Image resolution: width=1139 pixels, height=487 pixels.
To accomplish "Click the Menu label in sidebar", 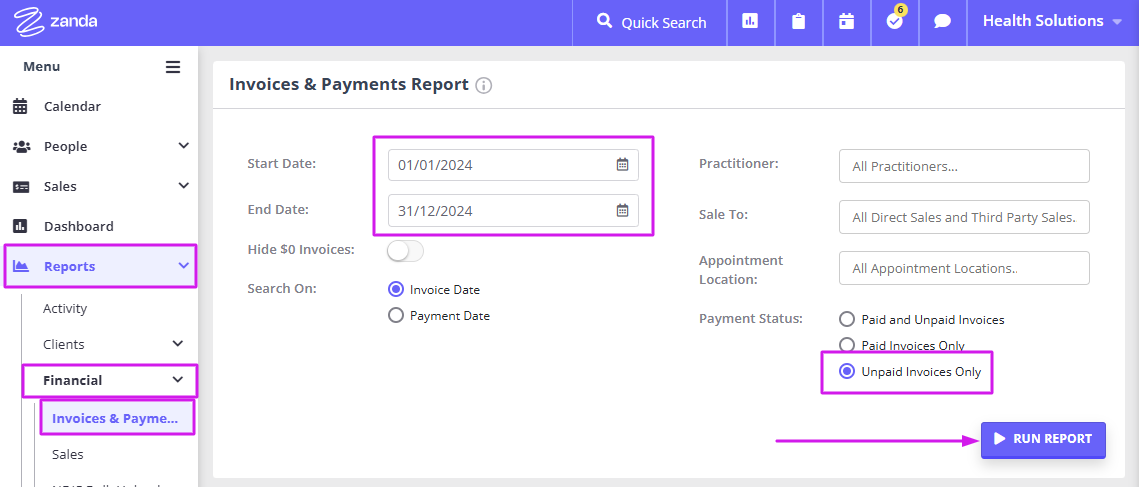I will [41, 67].
